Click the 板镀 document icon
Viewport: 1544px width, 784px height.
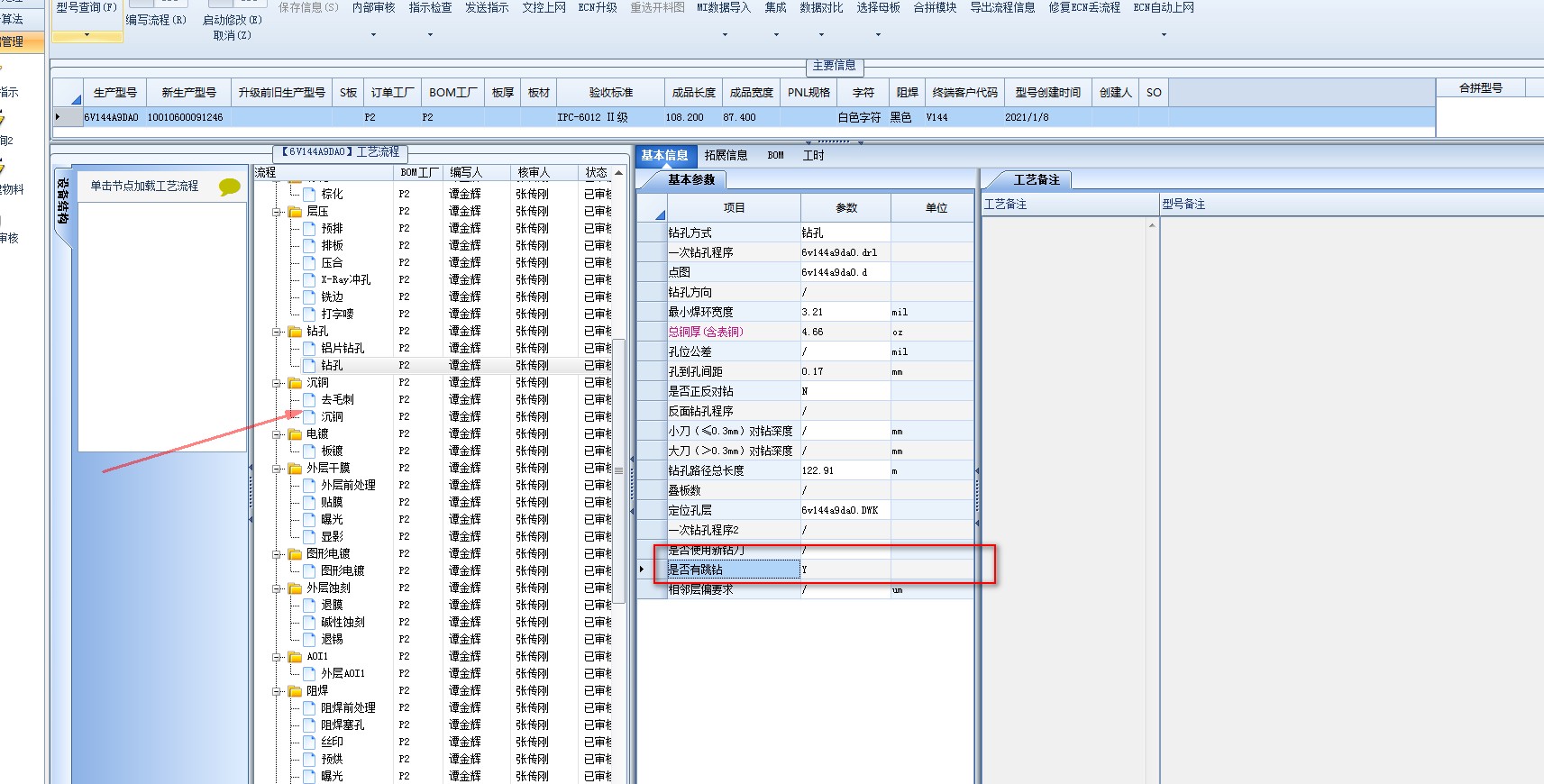tap(310, 451)
